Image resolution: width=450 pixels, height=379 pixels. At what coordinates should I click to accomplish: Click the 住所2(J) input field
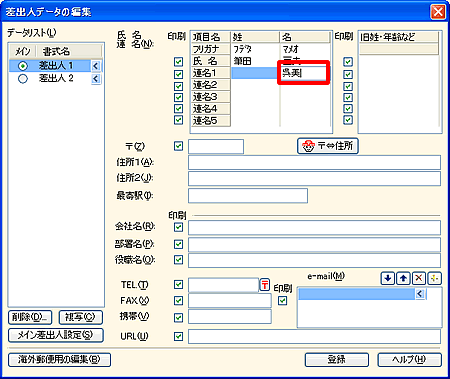(x=314, y=179)
